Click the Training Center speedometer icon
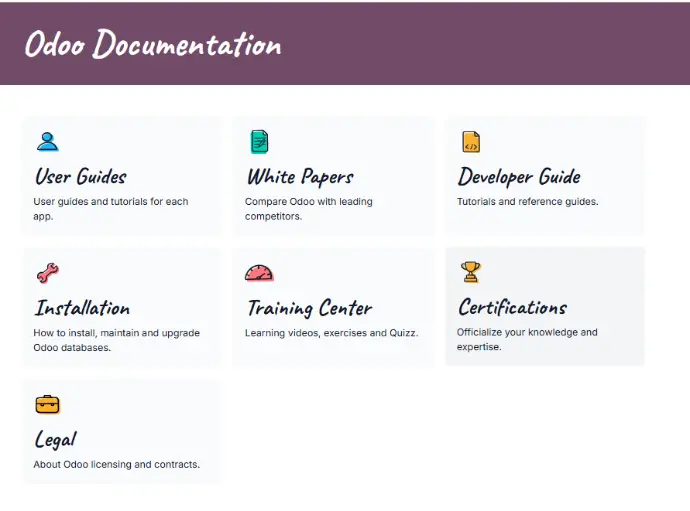 [259, 273]
